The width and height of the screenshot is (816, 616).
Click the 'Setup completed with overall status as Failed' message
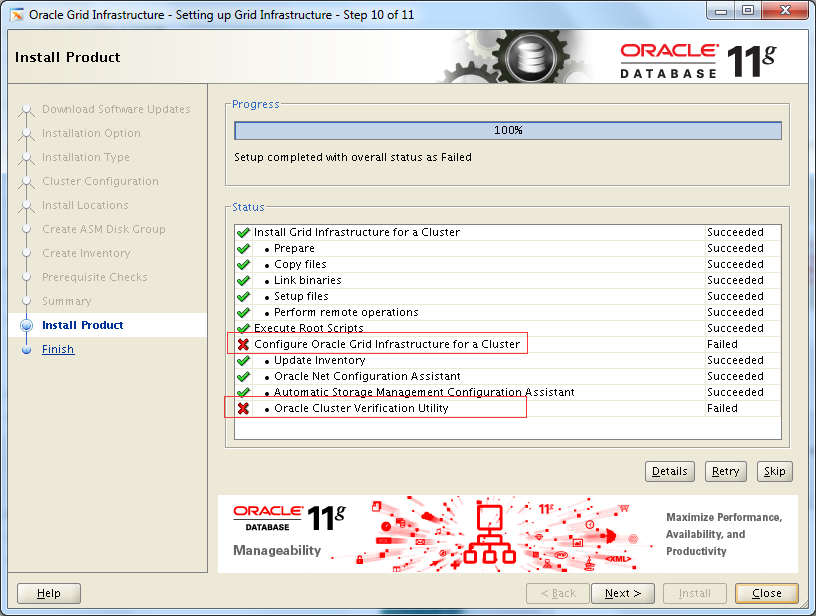pos(353,157)
